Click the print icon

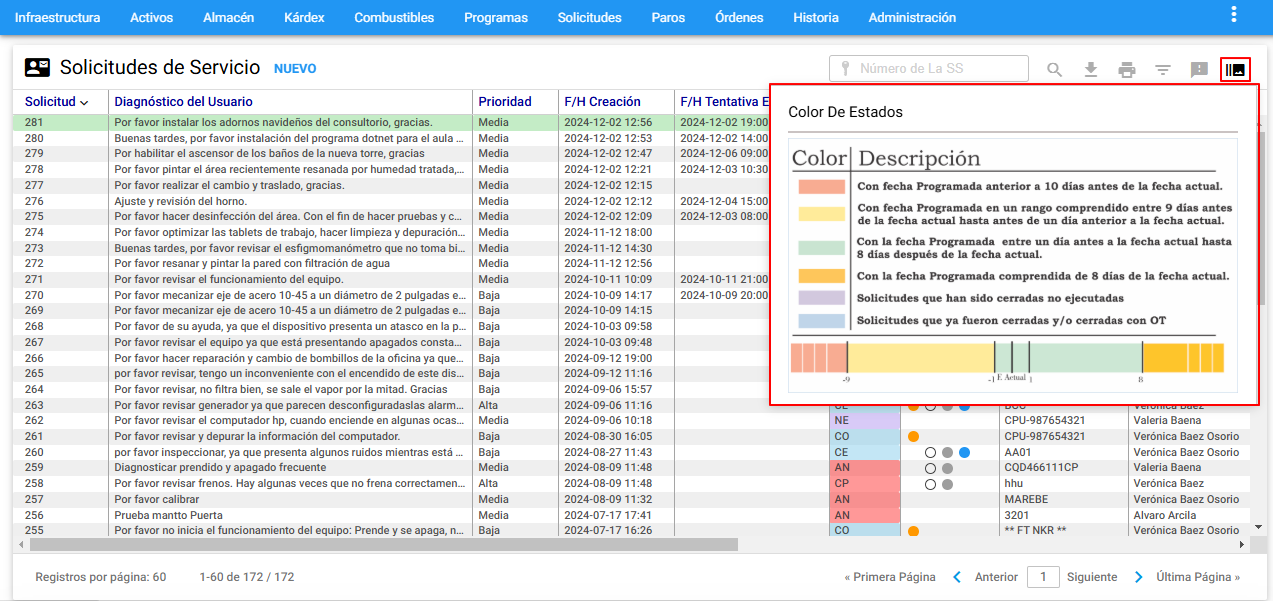click(1127, 70)
